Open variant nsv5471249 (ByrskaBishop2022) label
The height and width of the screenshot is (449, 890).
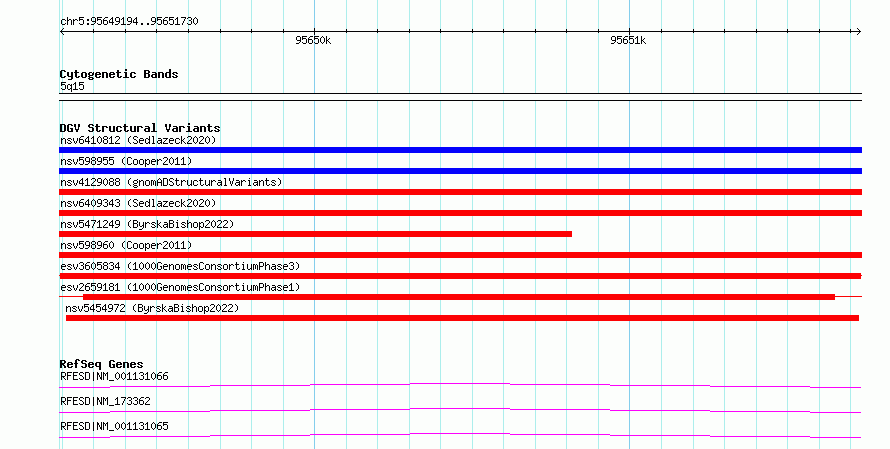(147, 224)
